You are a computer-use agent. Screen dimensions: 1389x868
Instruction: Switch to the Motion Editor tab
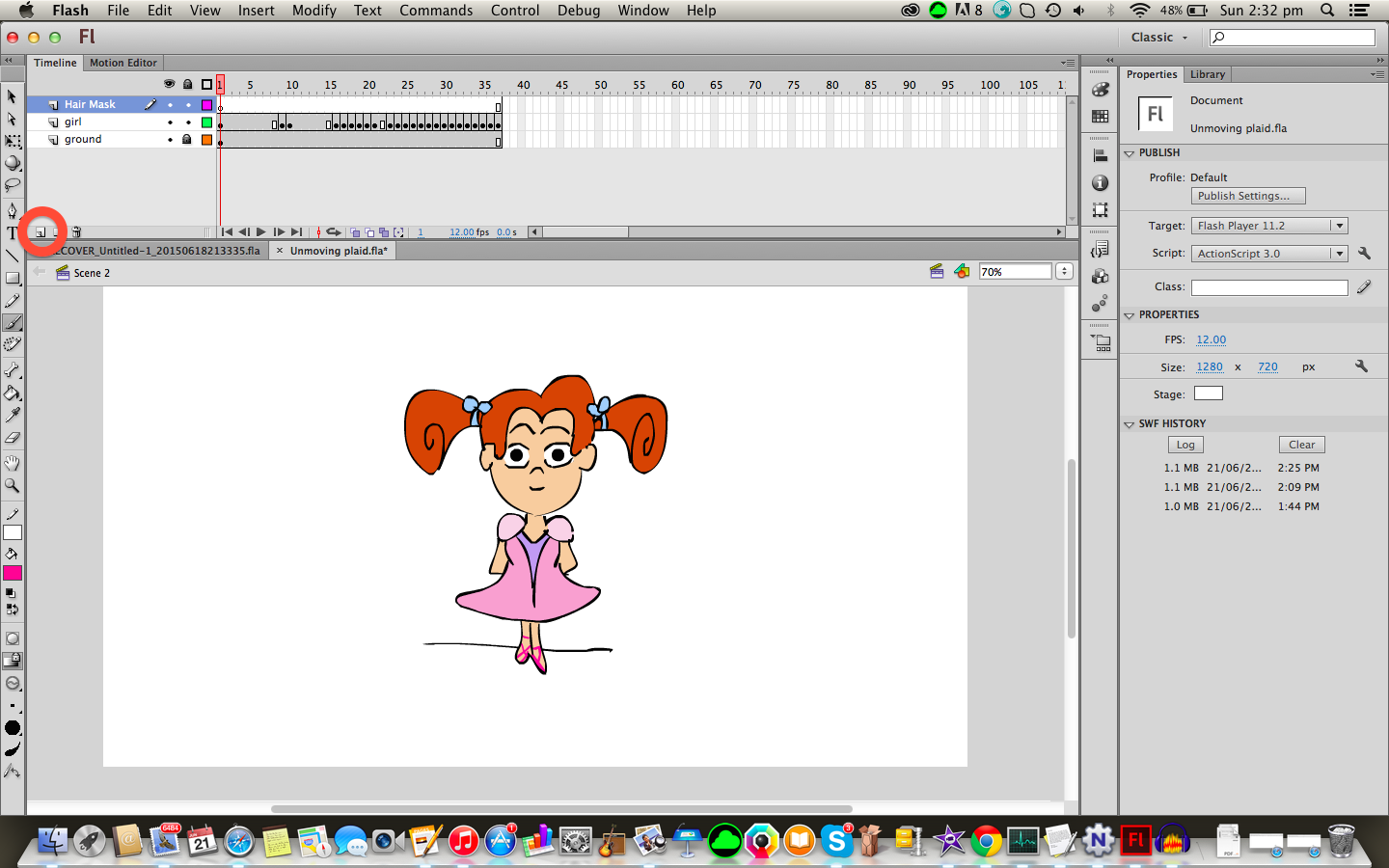pos(123,63)
